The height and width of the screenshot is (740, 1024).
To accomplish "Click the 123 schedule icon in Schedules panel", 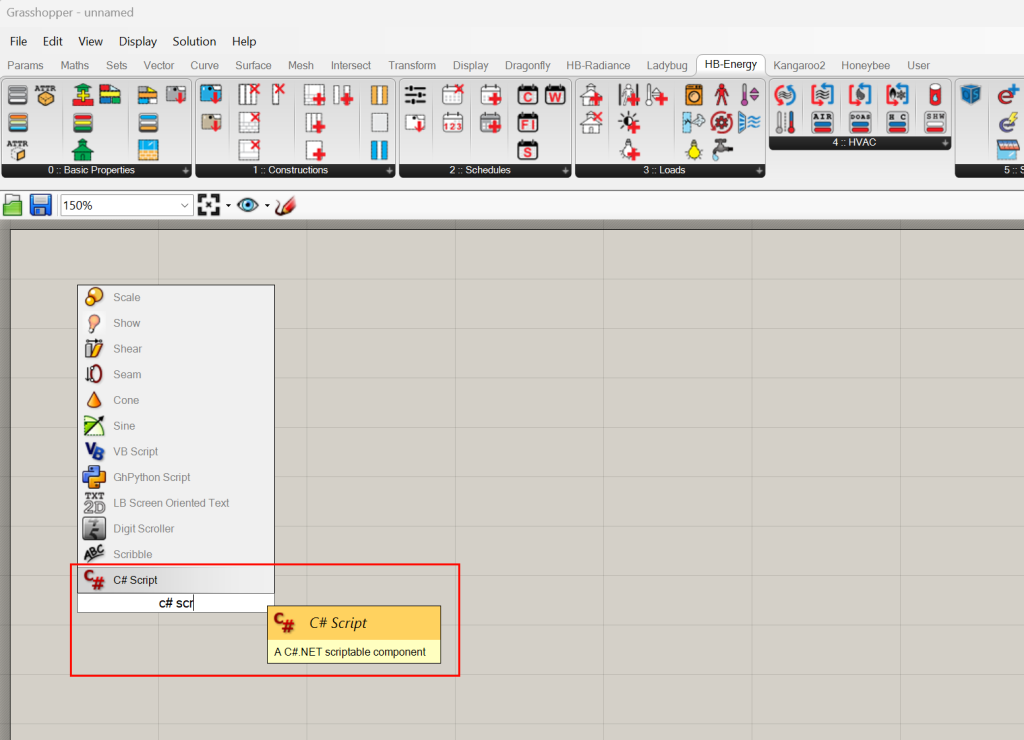I will tap(454, 124).
